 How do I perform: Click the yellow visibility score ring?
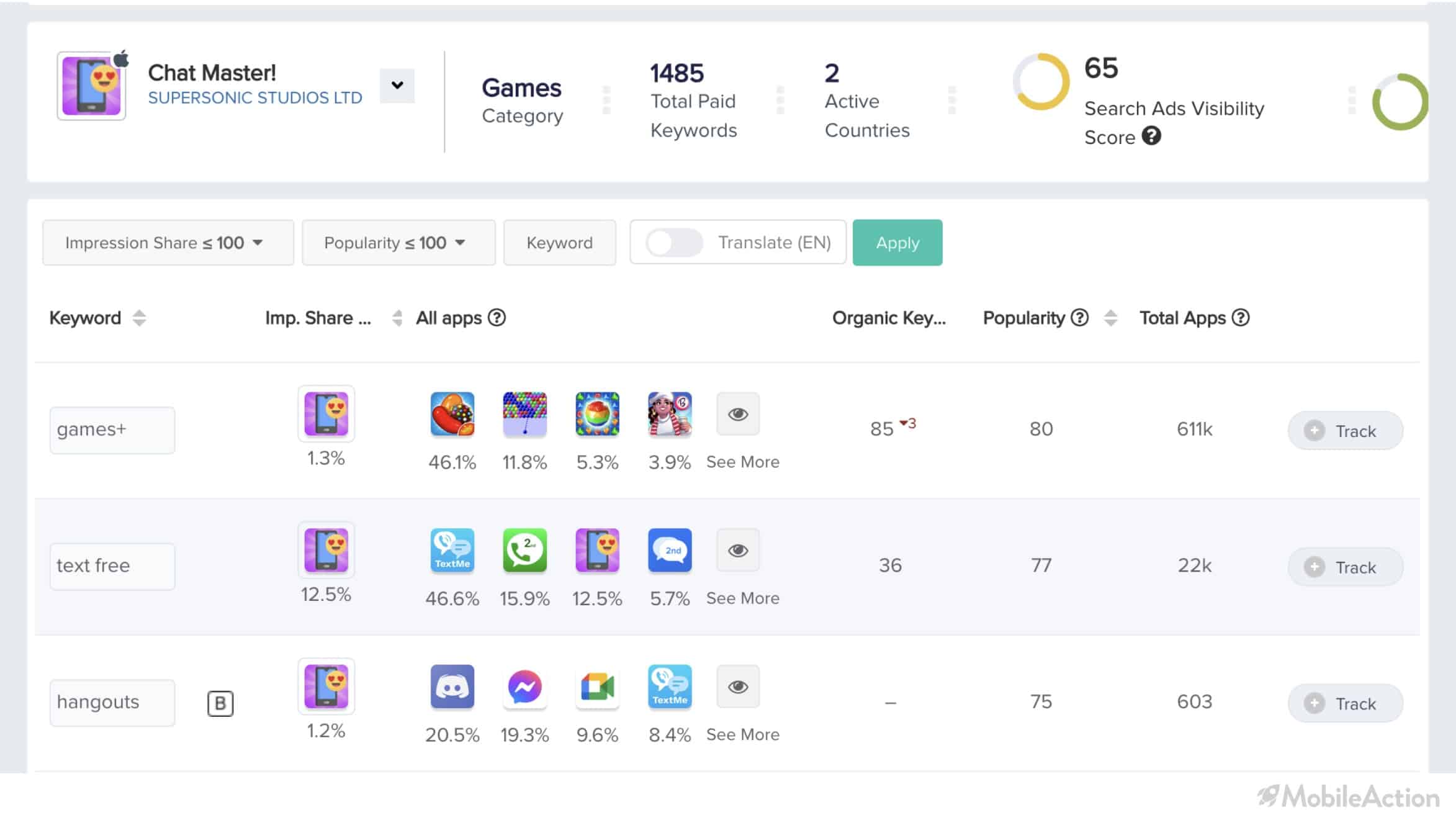(1041, 81)
